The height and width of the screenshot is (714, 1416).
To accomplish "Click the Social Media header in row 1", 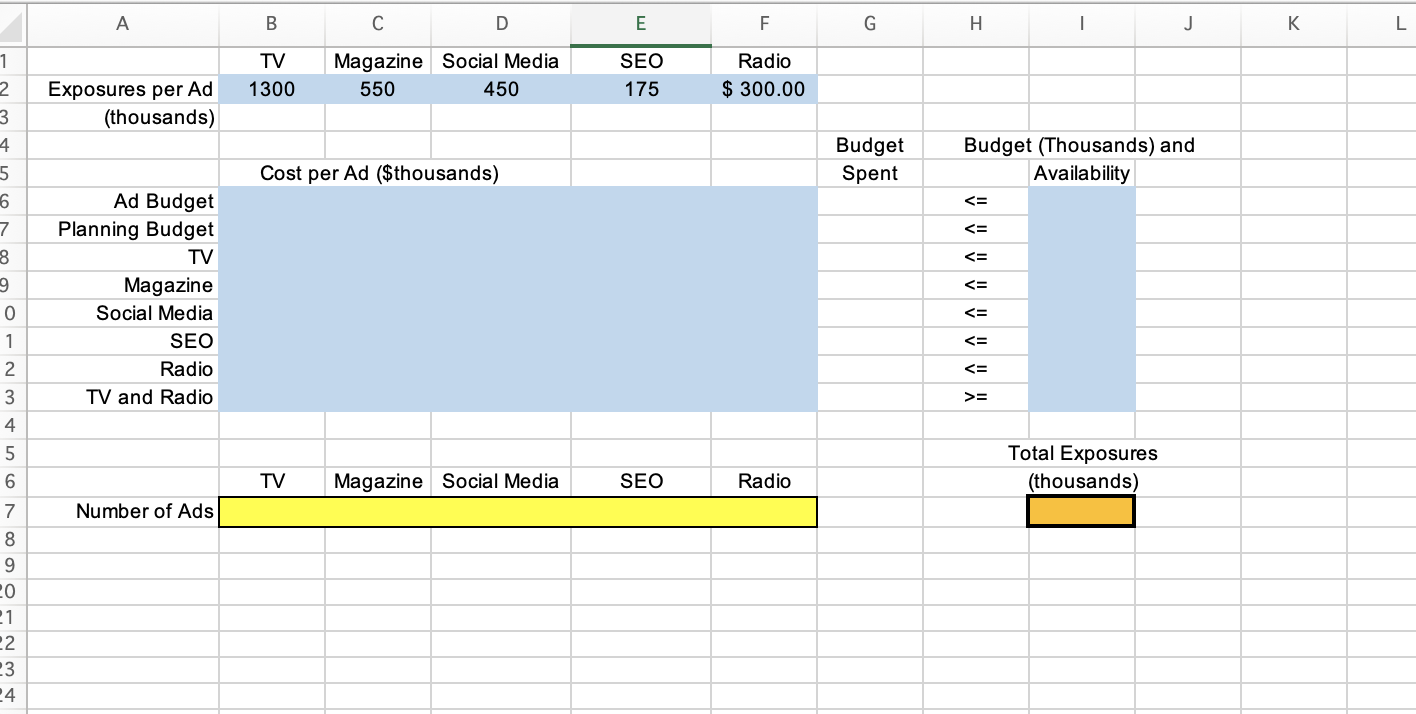I will point(501,61).
